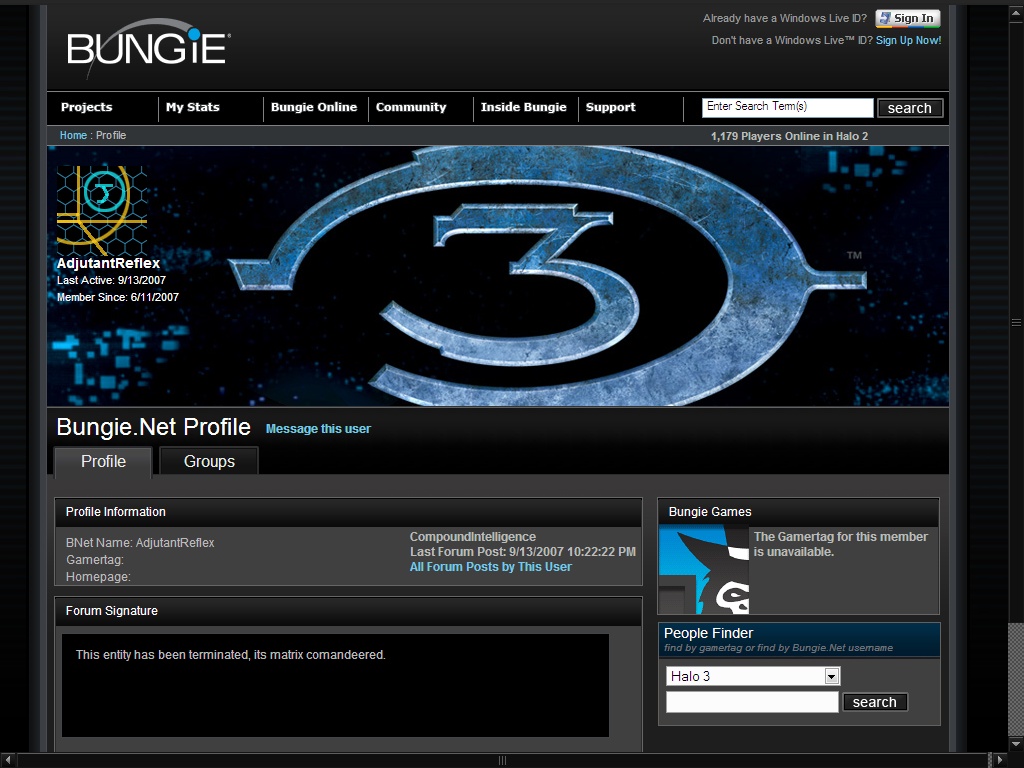Open the Inside Bungie menu

(524, 107)
